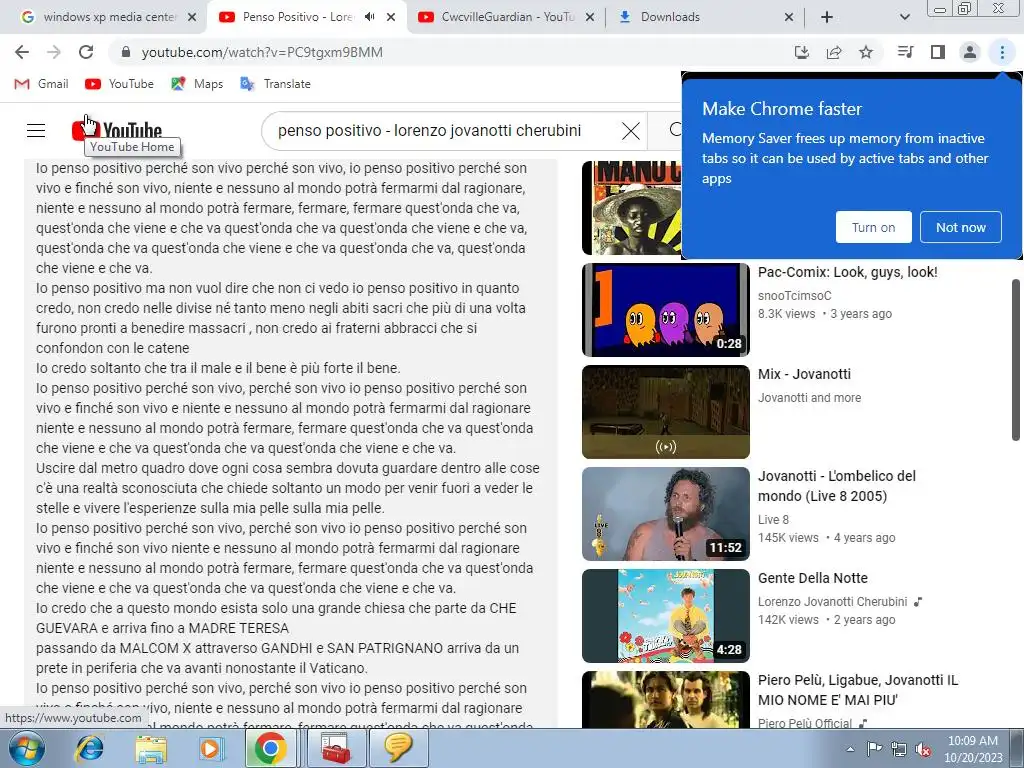Image resolution: width=1024 pixels, height=768 pixels.
Task: Click the Pac-Comix: Look, guys, look! title
Action: click(848, 272)
